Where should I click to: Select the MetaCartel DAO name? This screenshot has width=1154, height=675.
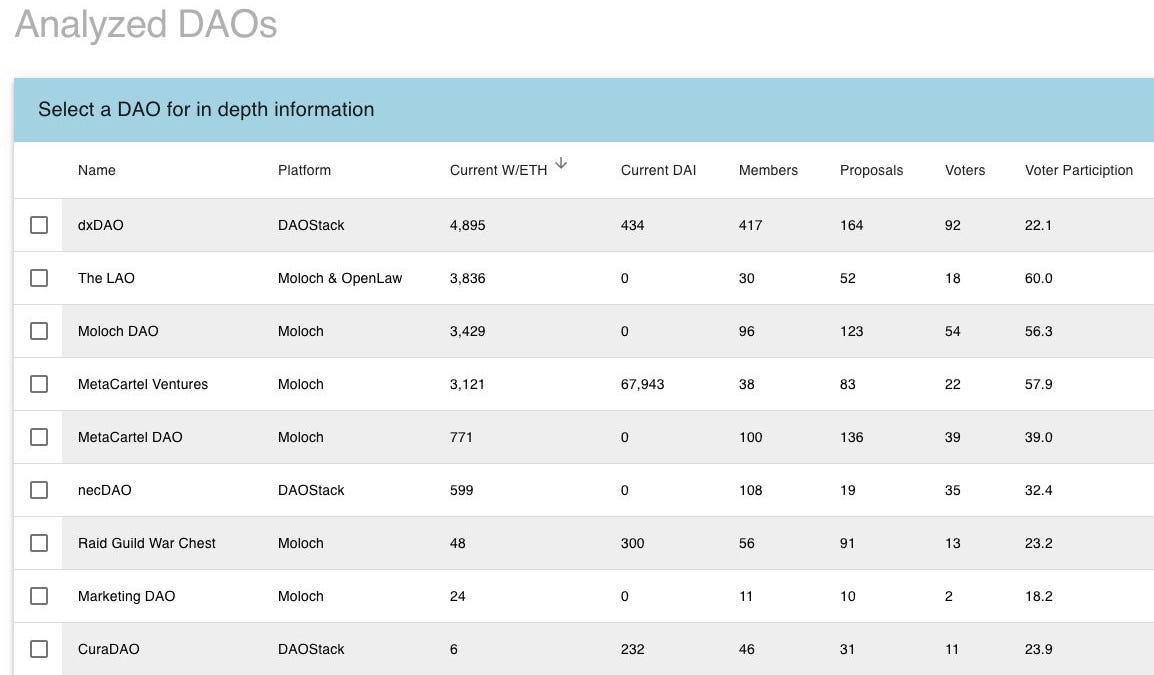point(130,437)
